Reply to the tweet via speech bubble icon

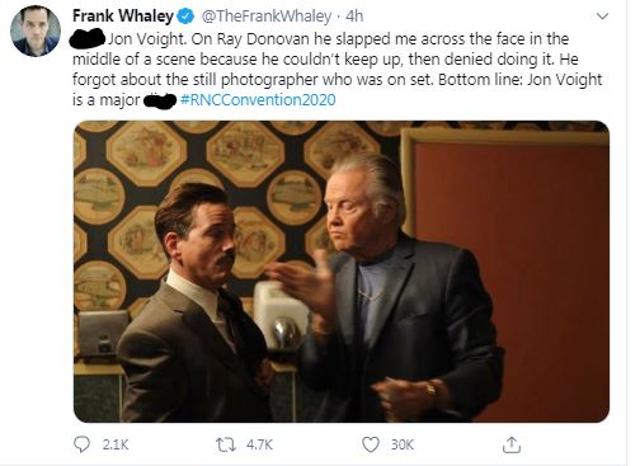pyautogui.click(x=83, y=442)
